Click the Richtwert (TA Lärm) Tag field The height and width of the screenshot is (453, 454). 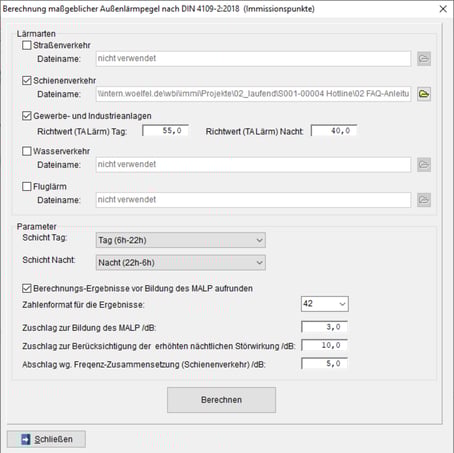pyautogui.click(x=166, y=131)
